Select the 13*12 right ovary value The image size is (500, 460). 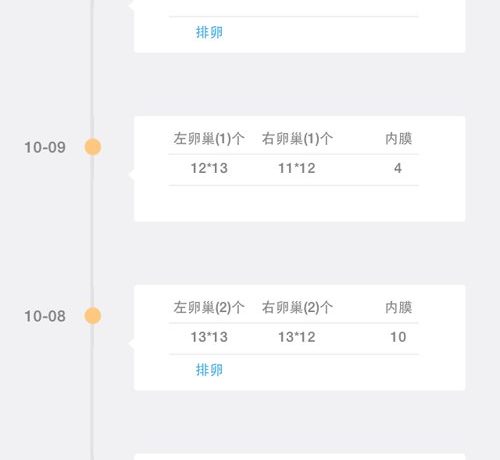[x=297, y=337]
